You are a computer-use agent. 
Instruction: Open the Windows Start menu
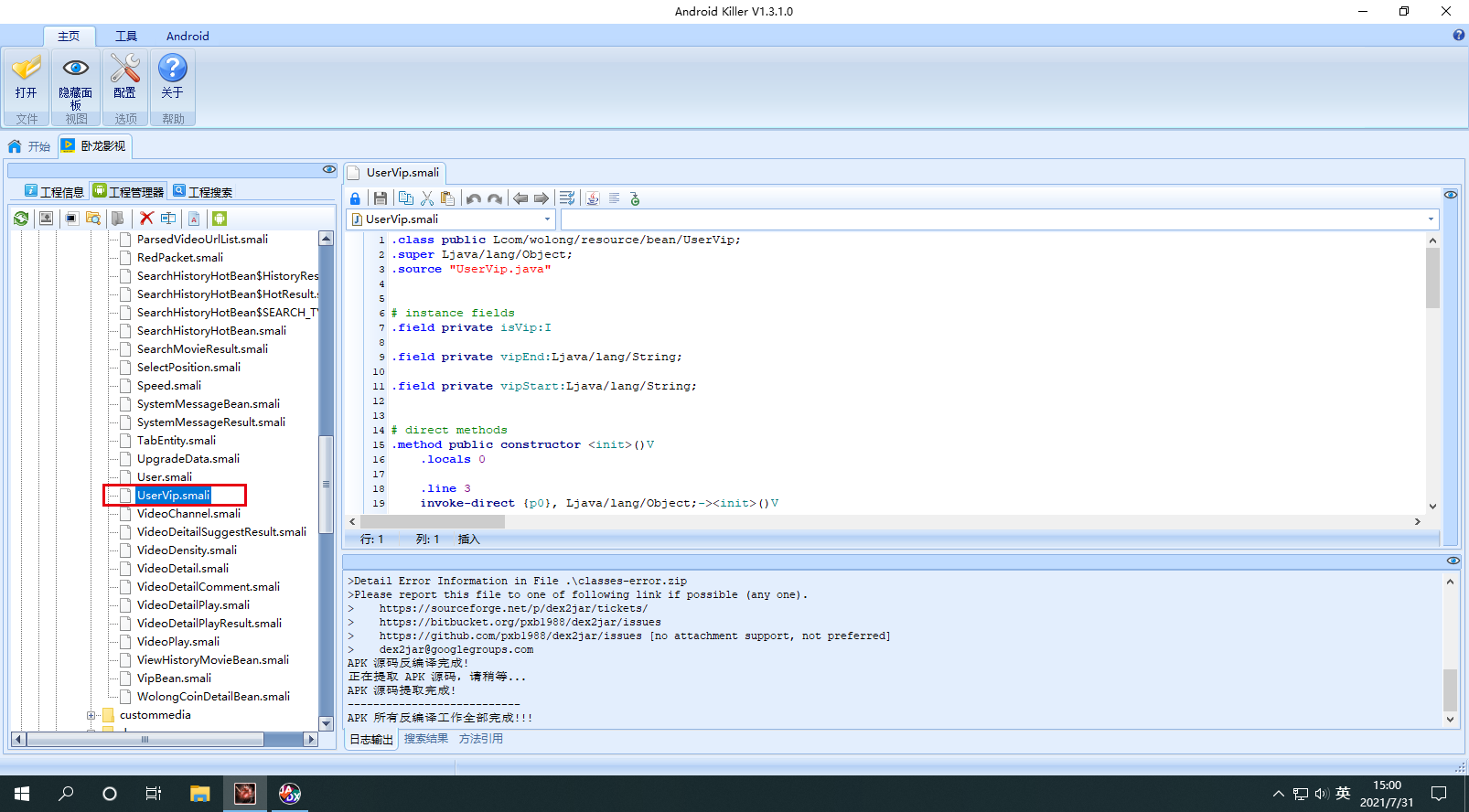coord(22,794)
